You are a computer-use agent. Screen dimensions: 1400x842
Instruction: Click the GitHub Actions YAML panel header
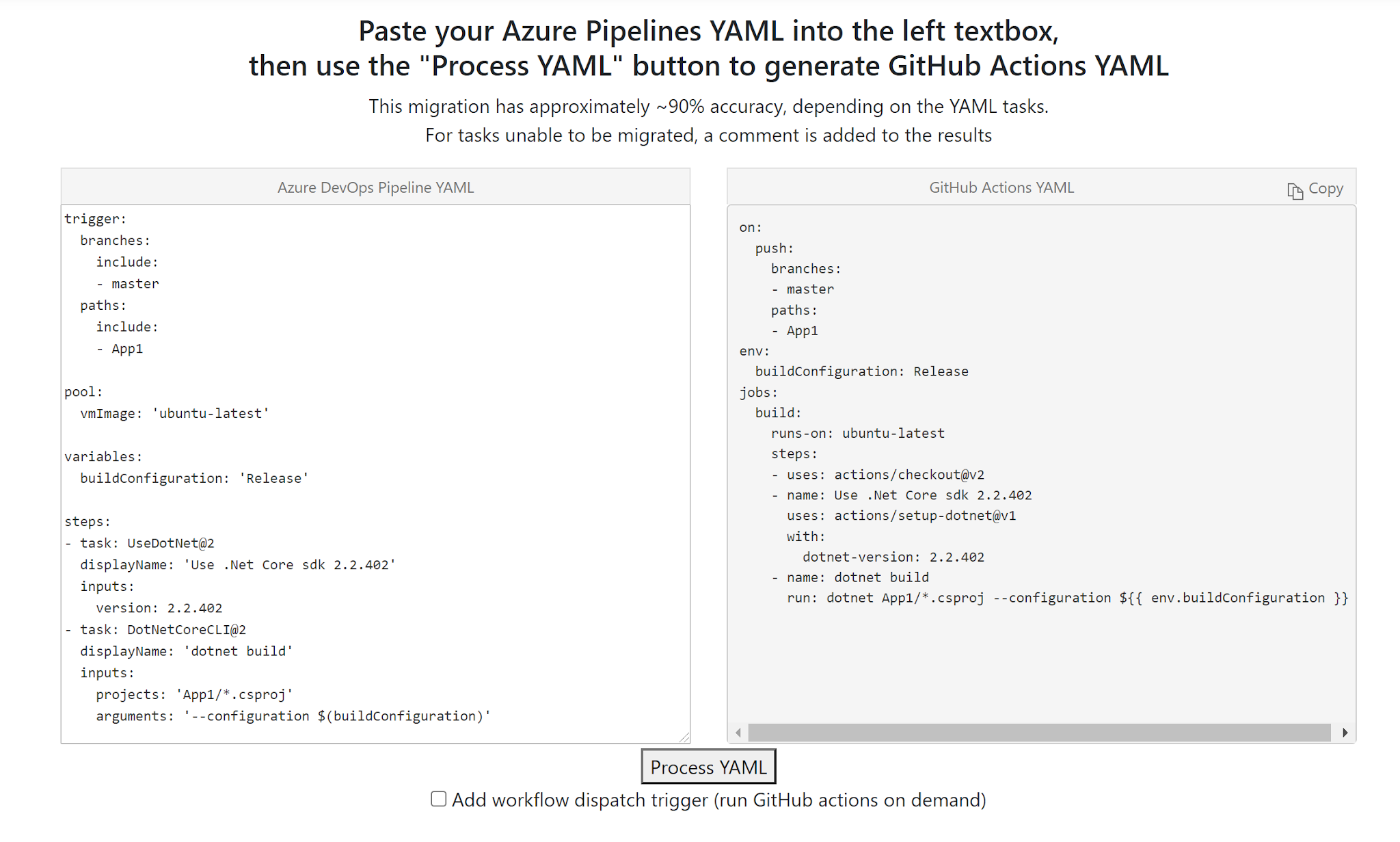pyautogui.click(x=1001, y=187)
